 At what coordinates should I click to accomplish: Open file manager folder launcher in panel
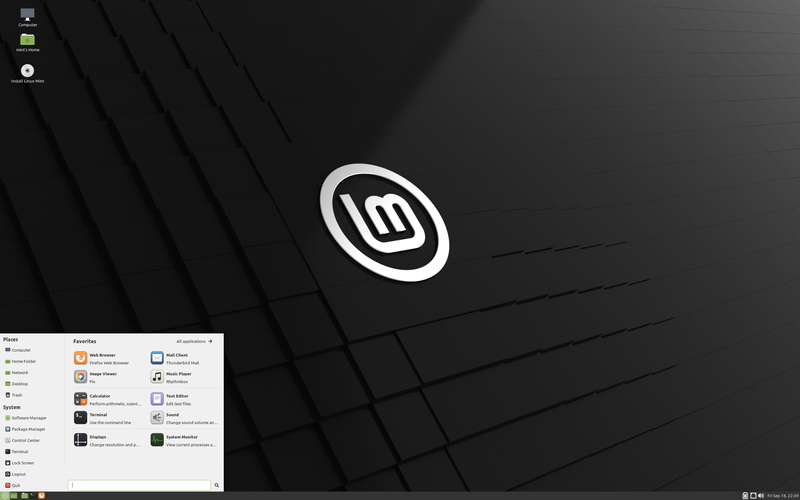click(x=24, y=495)
